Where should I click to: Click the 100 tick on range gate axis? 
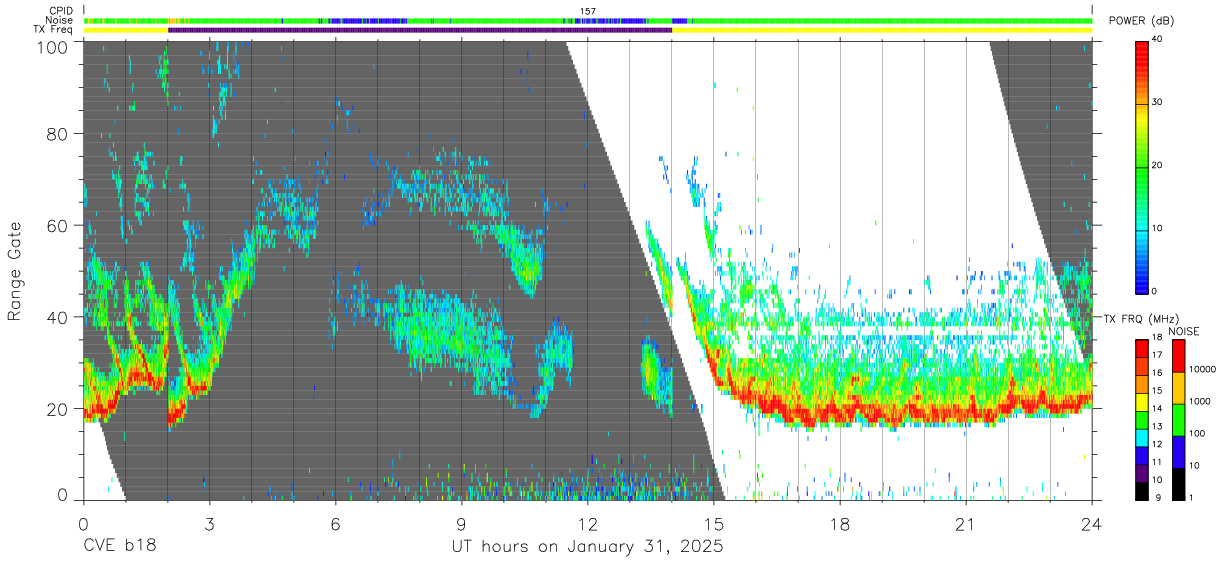tap(54, 47)
